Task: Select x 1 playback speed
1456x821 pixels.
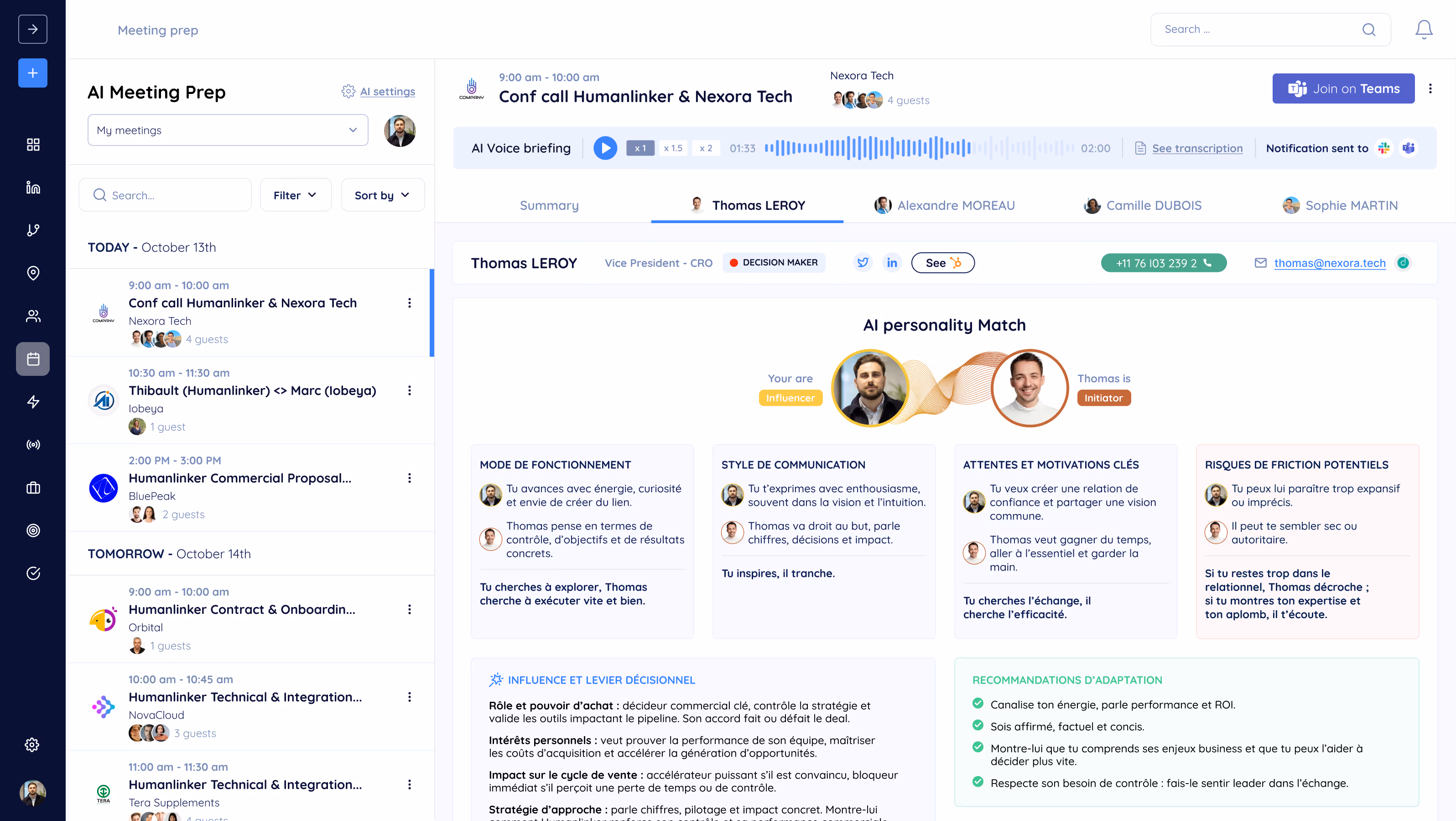Action: point(640,148)
